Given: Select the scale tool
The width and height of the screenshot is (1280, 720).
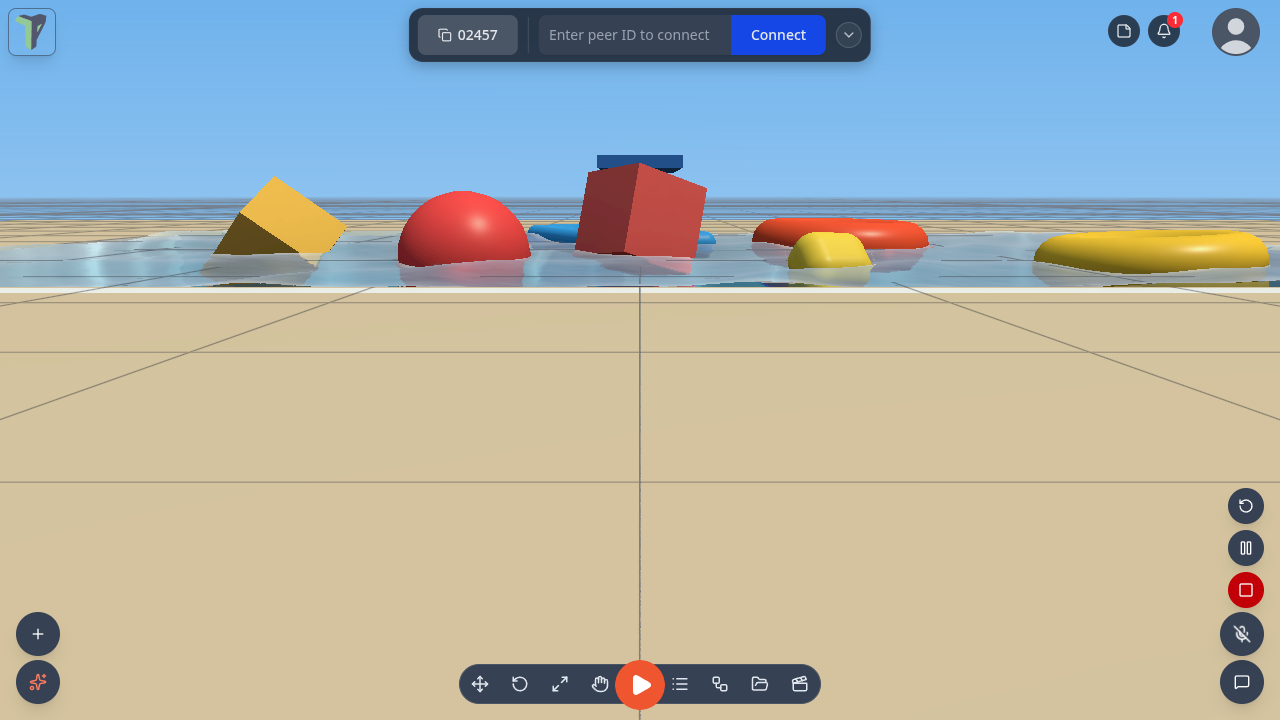Looking at the screenshot, I should pos(560,684).
